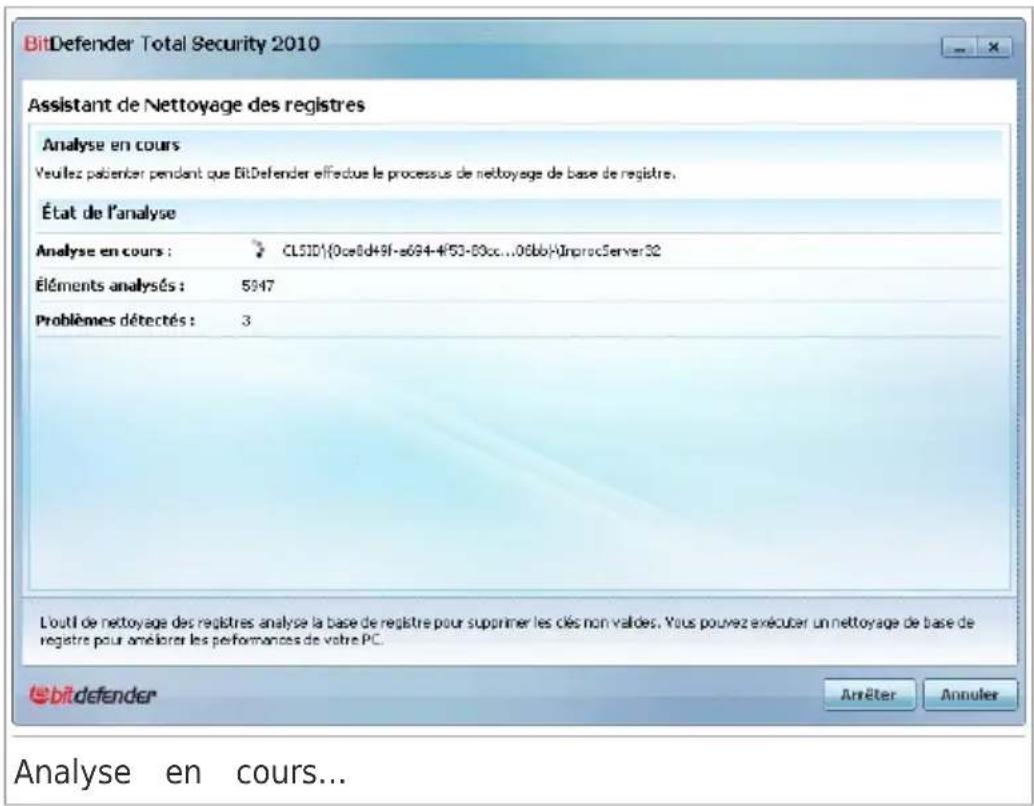Click the bitdefender logo at bottom left
The height and width of the screenshot is (806, 1034).
point(93,695)
